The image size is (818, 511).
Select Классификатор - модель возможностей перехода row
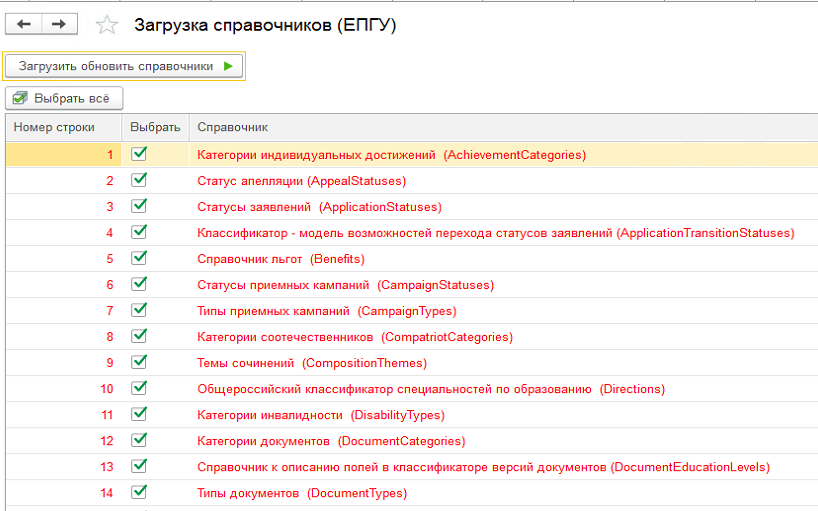pos(496,233)
